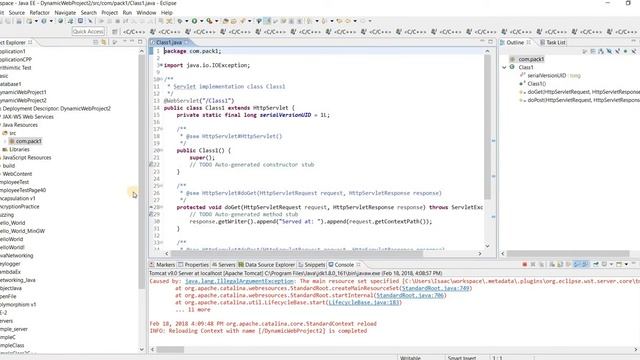This screenshot has width=640, height=360.
Task: Open the New dropdown arrow in main toolbar
Action: pos(36,21)
